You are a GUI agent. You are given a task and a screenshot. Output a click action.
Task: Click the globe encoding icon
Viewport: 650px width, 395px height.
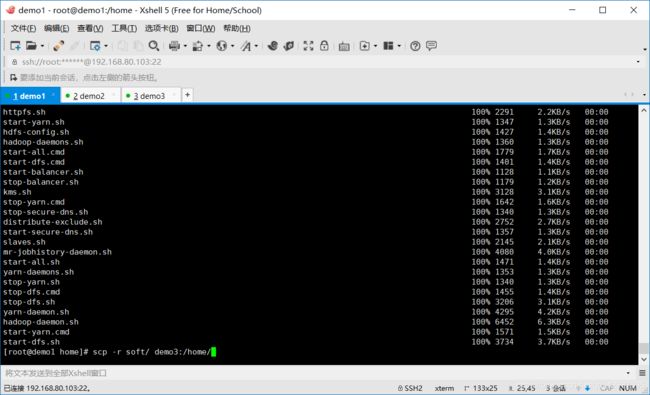pyautogui.click(x=222, y=46)
